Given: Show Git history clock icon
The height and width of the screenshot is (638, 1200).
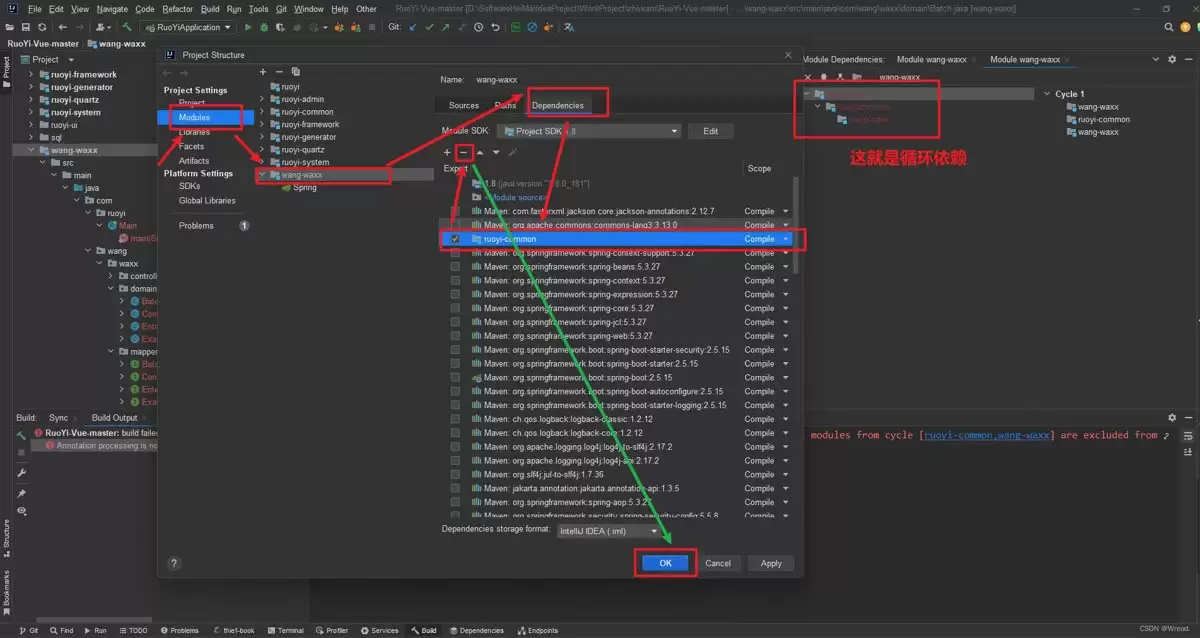Looking at the screenshot, I should pos(479,27).
